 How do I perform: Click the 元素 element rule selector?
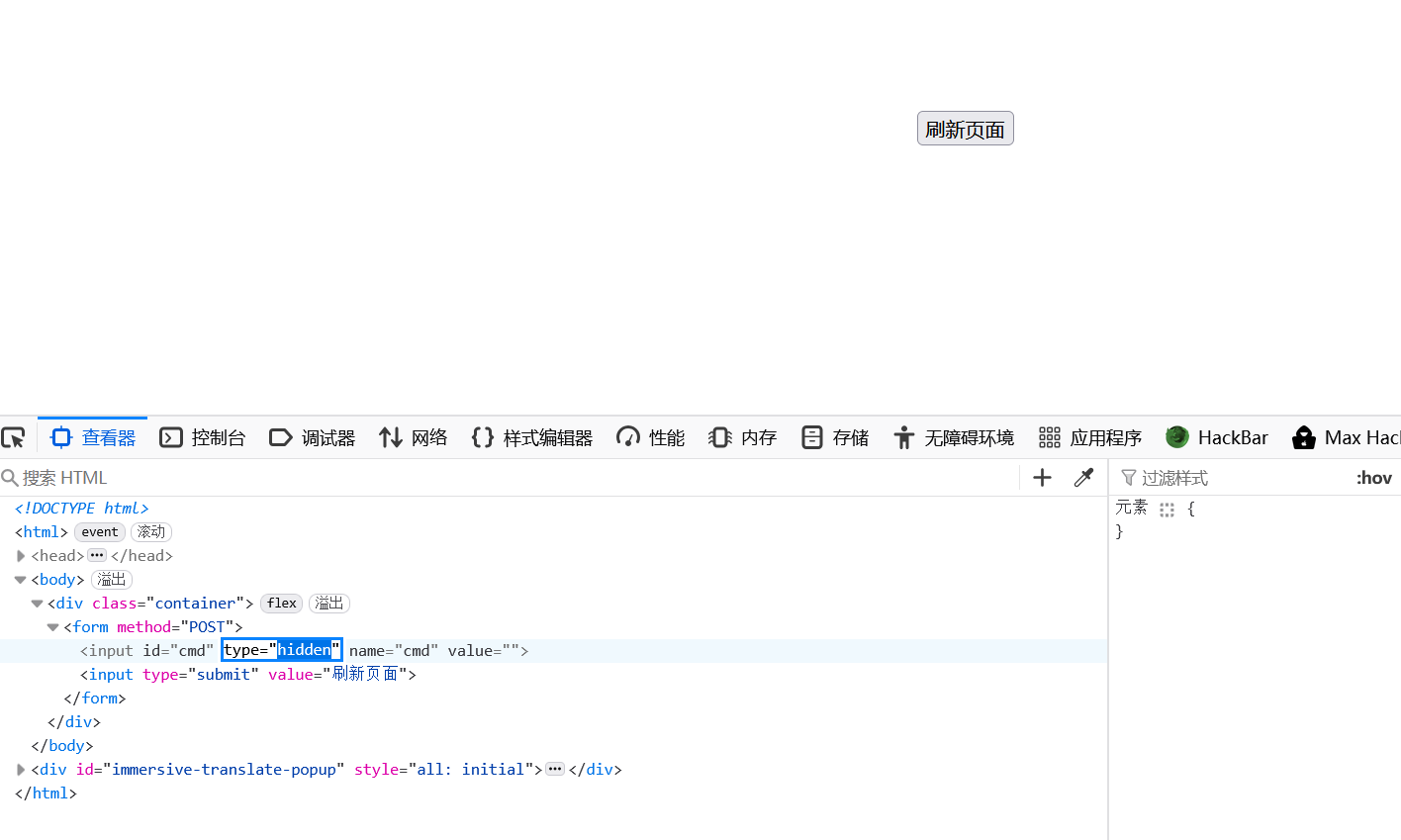click(x=1131, y=508)
